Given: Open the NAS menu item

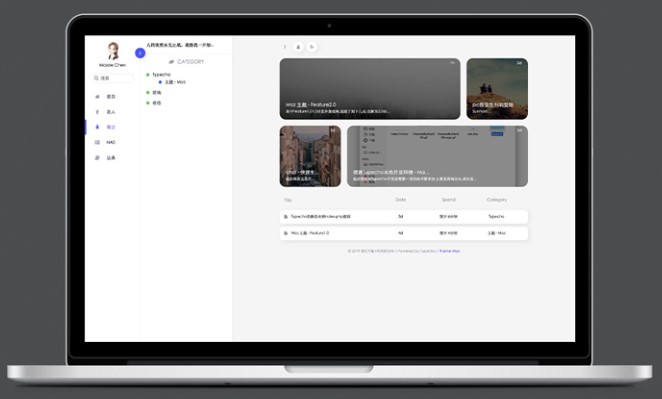Looking at the screenshot, I should point(111,142).
